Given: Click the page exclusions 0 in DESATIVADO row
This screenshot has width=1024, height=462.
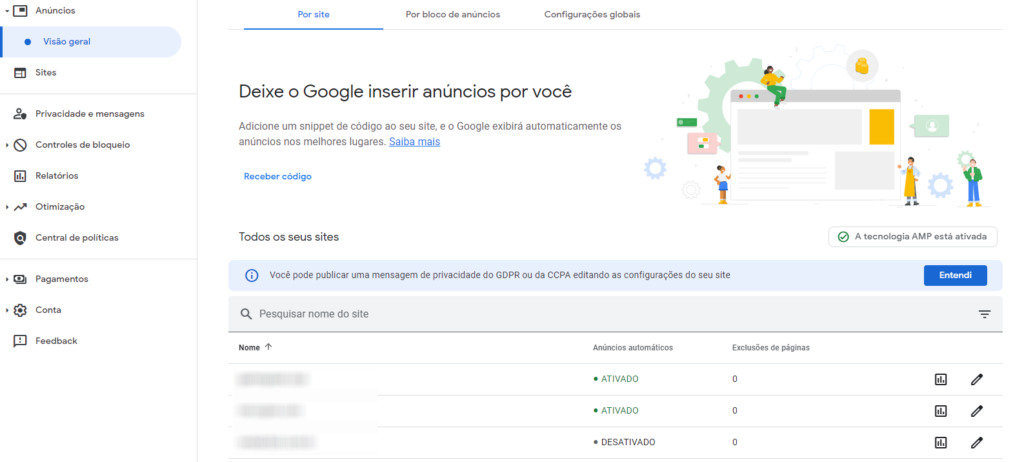Looking at the screenshot, I should point(735,442).
